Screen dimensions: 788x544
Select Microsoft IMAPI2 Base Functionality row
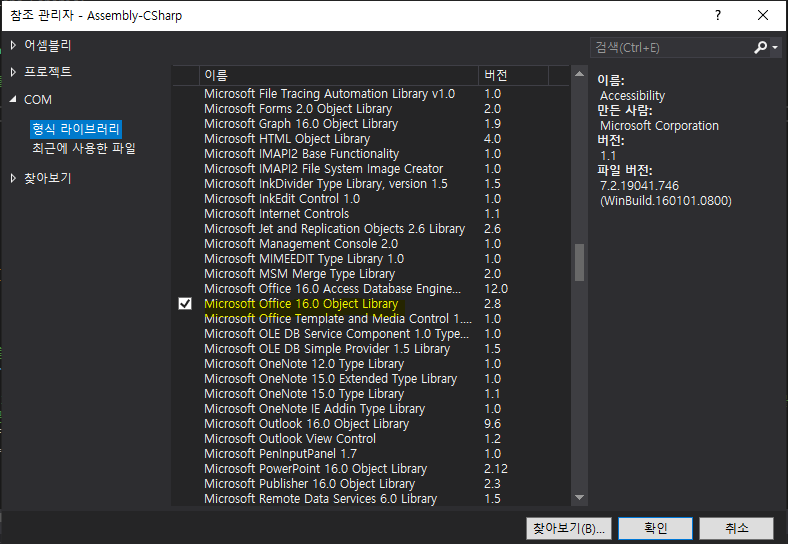pyautogui.click(x=371, y=154)
